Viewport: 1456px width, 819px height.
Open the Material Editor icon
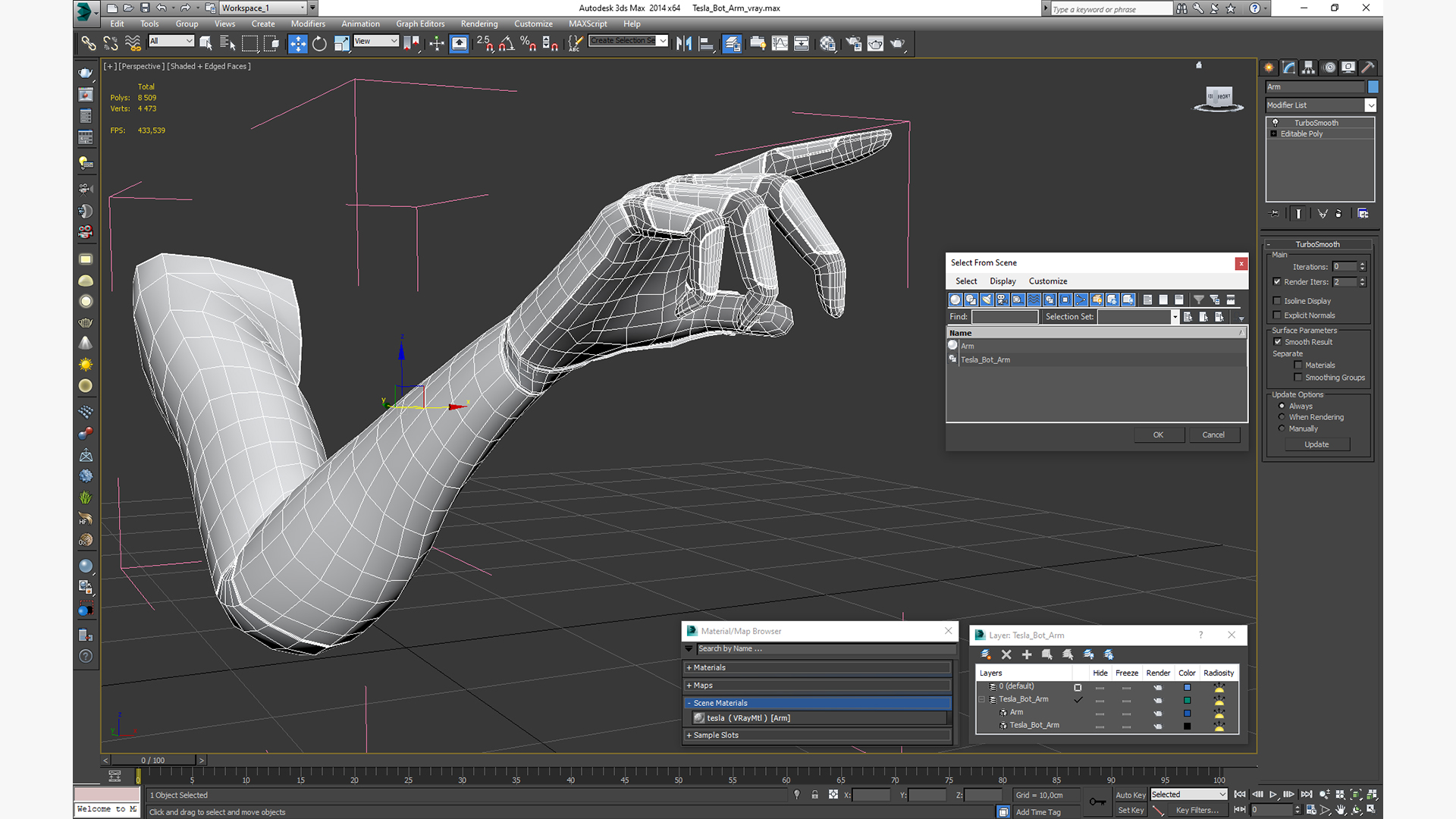[827, 44]
